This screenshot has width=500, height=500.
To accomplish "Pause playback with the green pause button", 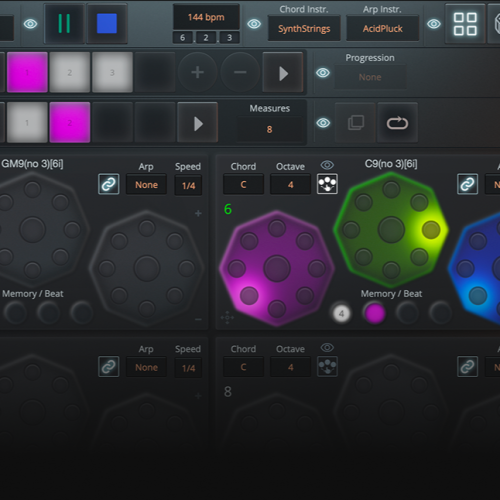I will click(64, 24).
